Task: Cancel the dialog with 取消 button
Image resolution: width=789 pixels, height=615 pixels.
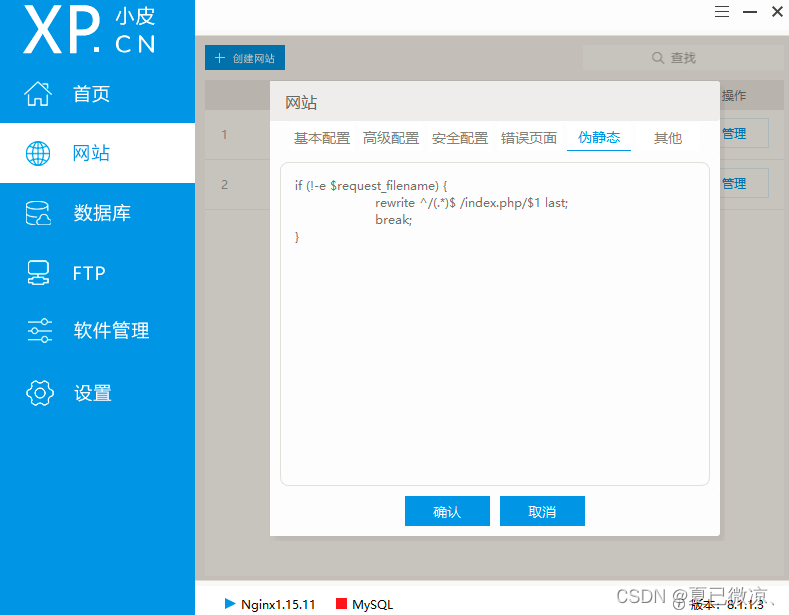Action: coord(542,511)
